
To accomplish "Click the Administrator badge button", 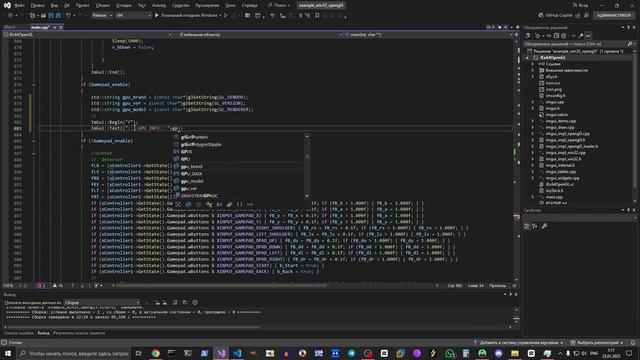I will pyautogui.click(x=614, y=16).
